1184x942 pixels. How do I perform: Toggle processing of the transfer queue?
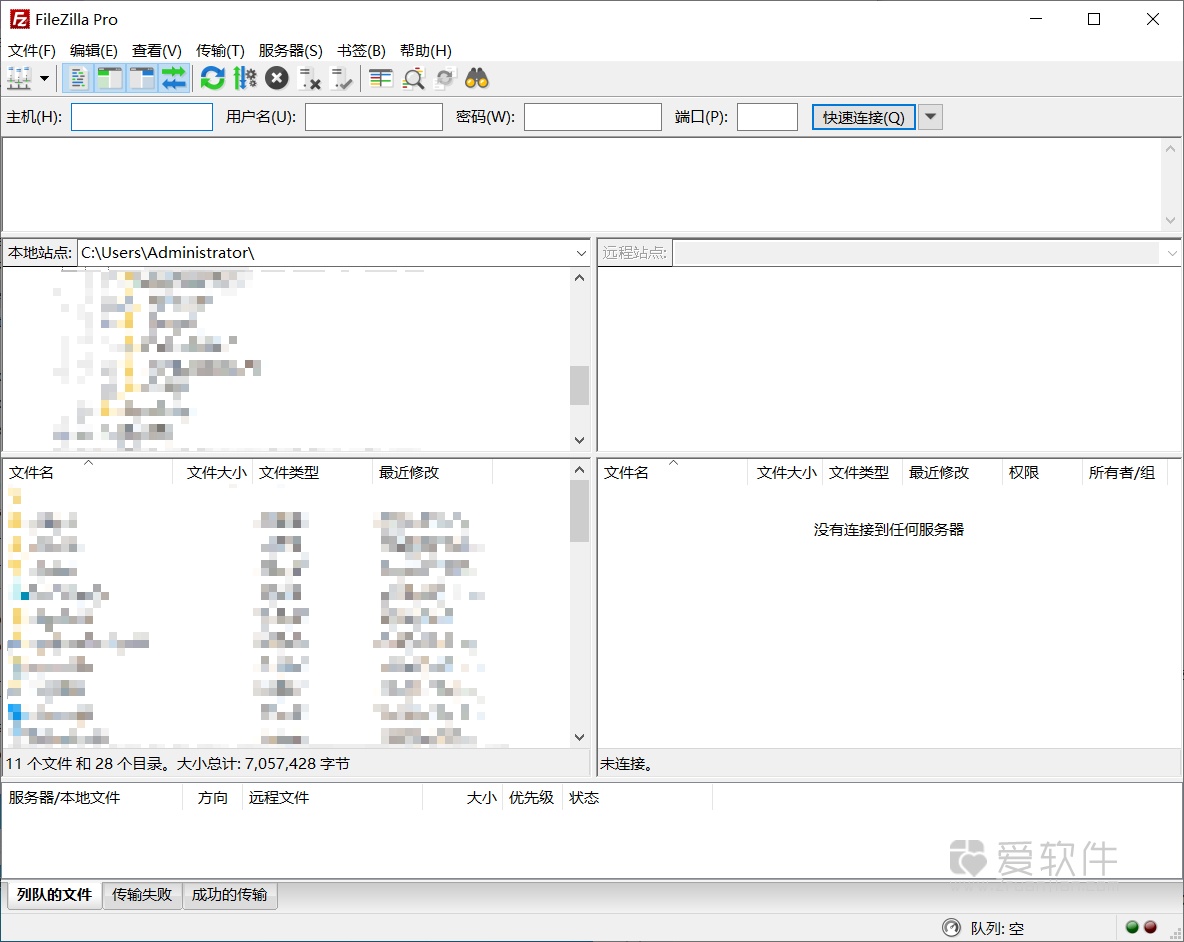(245, 78)
